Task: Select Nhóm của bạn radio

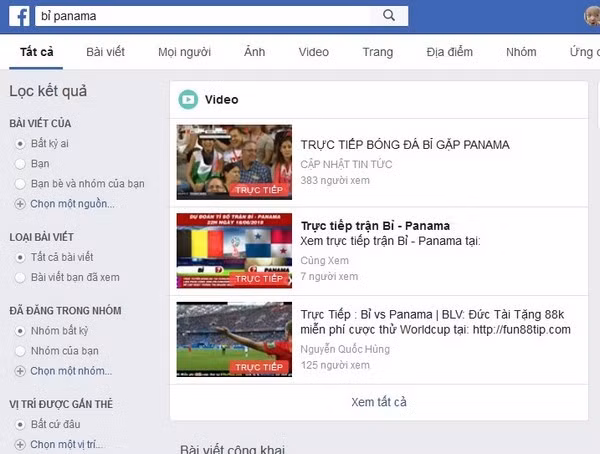Action: (20, 351)
